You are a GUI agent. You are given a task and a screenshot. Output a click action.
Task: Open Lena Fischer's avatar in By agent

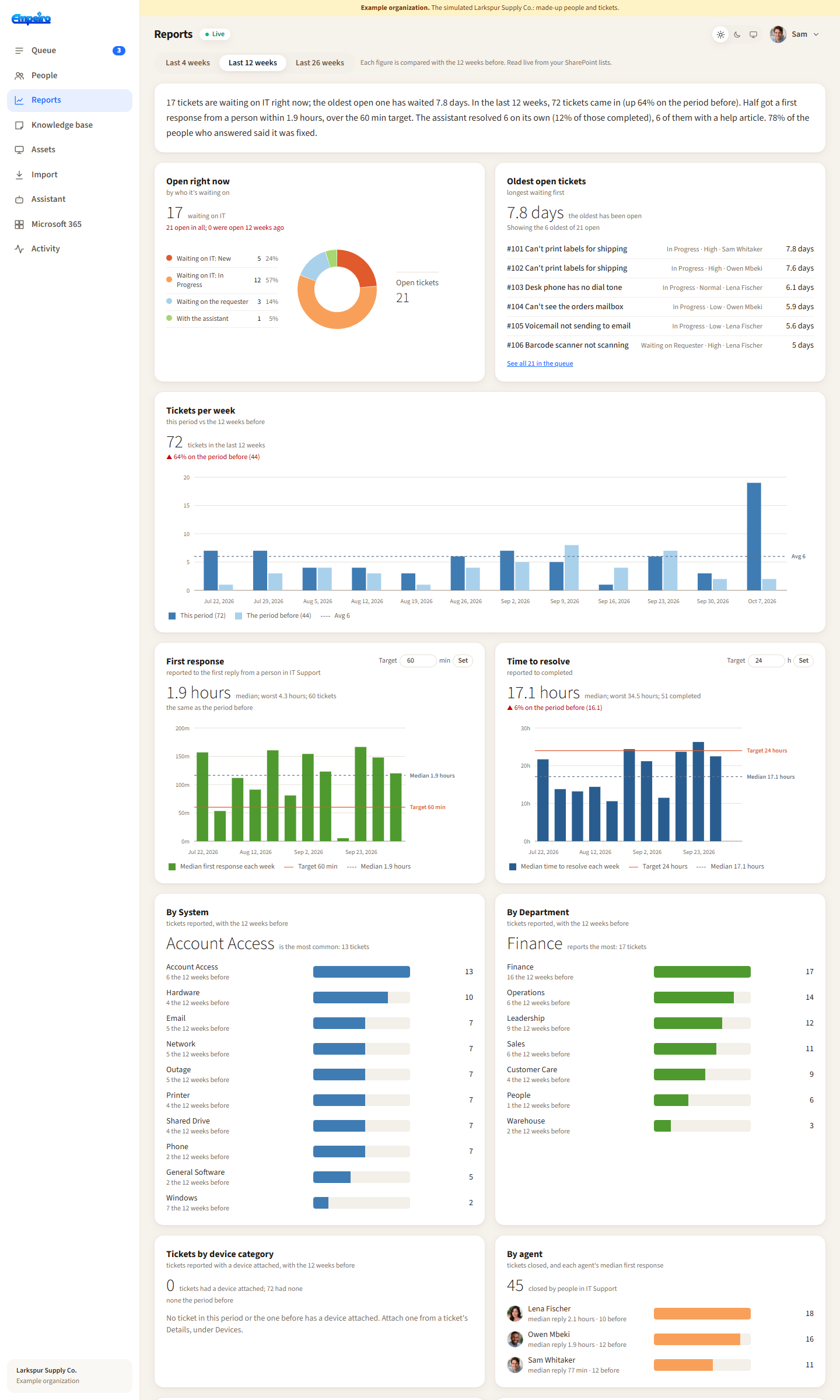(515, 1314)
